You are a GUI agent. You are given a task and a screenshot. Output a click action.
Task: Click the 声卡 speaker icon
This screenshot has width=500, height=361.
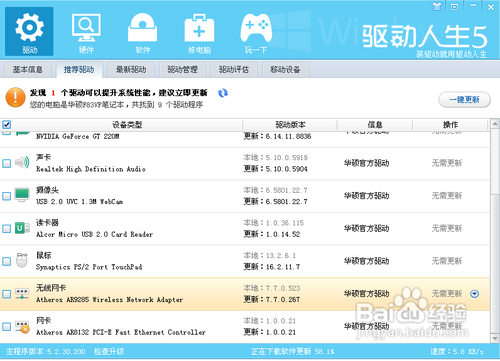pyautogui.click(x=22, y=163)
